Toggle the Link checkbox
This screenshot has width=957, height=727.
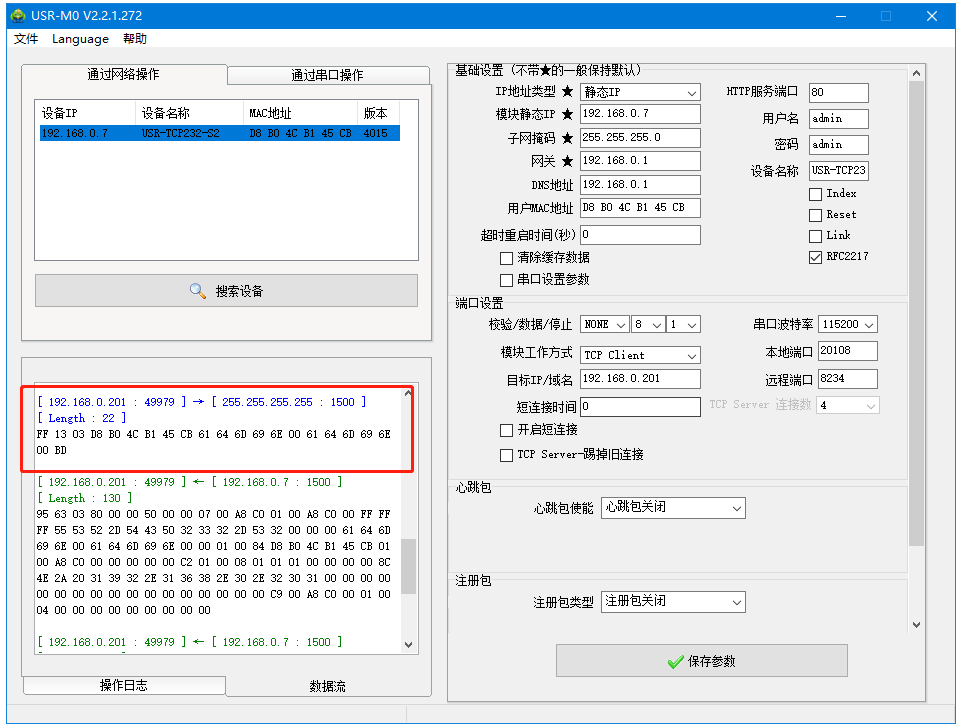point(815,236)
